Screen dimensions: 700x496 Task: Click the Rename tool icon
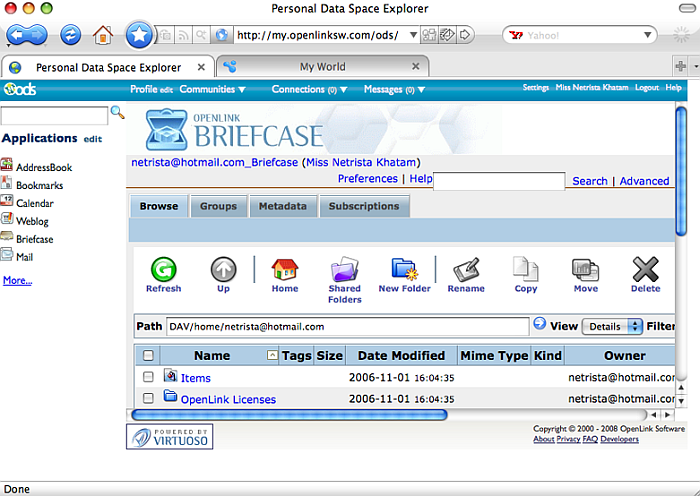click(466, 270)
